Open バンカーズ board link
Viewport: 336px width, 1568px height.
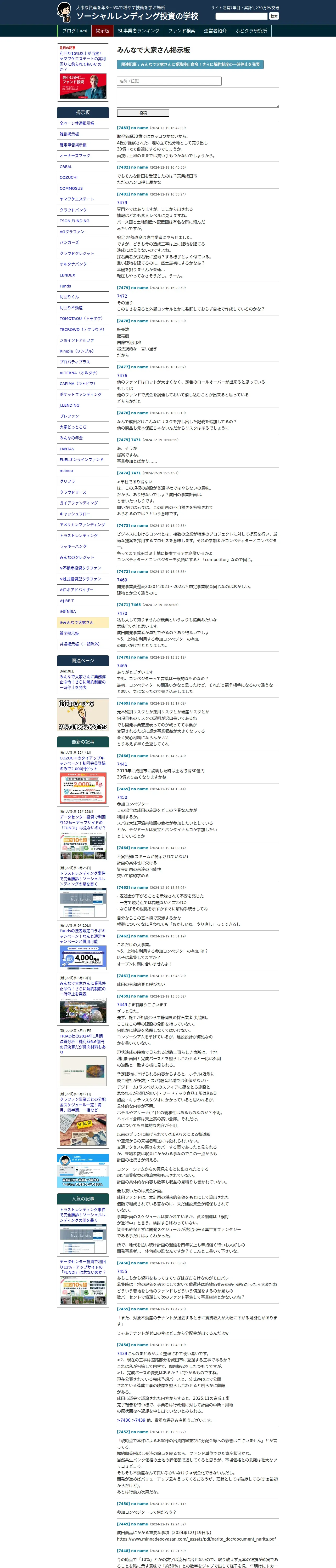coord(83,243)
